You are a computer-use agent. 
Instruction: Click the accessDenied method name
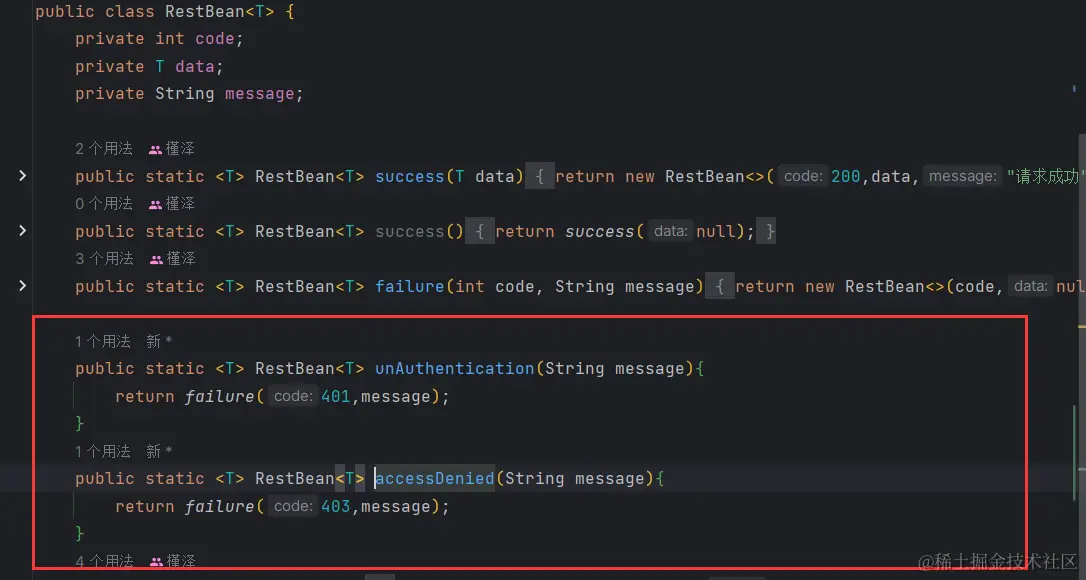pos(435,479)
